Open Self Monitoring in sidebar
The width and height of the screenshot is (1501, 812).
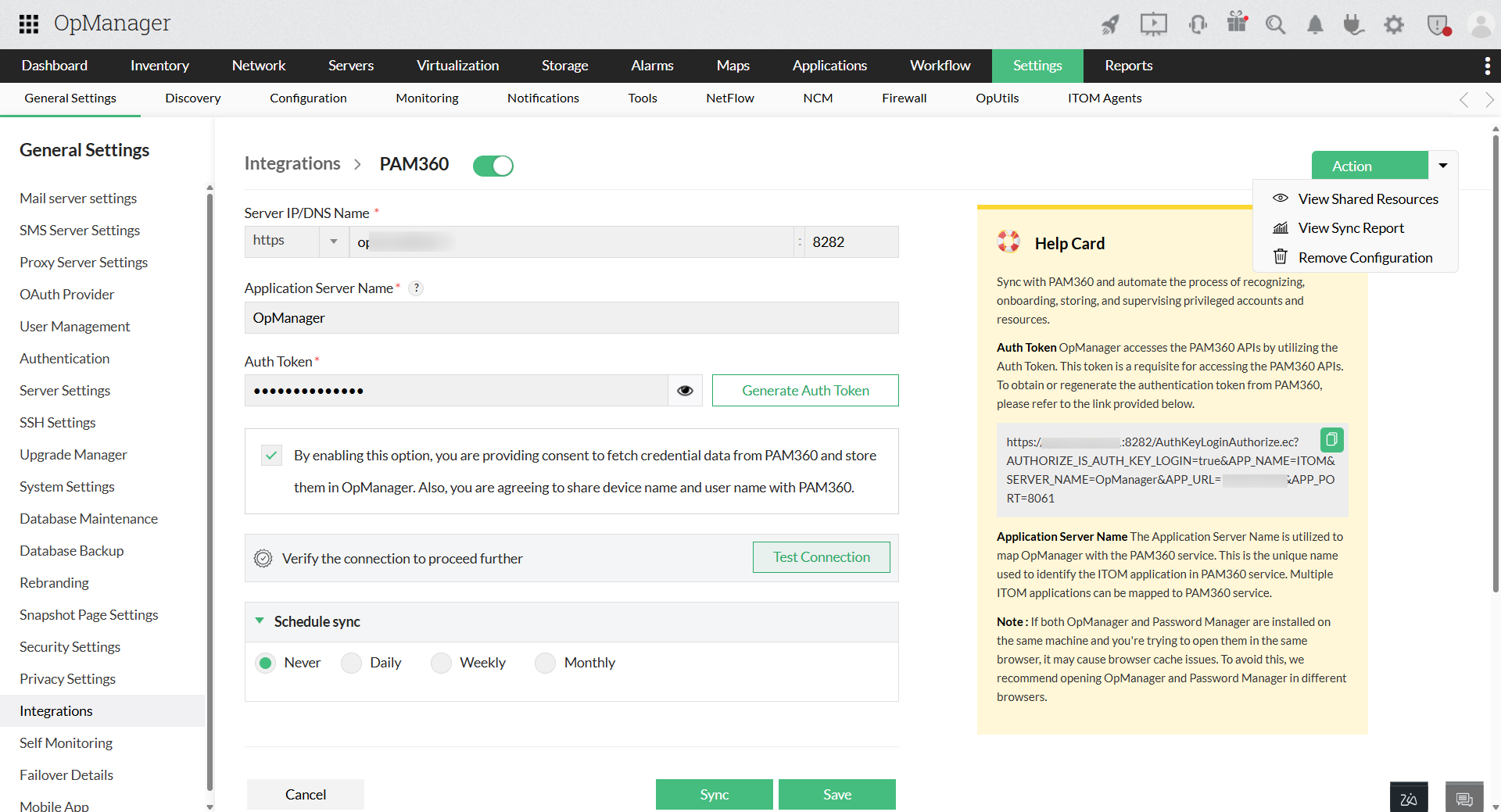tap(66, 743)
